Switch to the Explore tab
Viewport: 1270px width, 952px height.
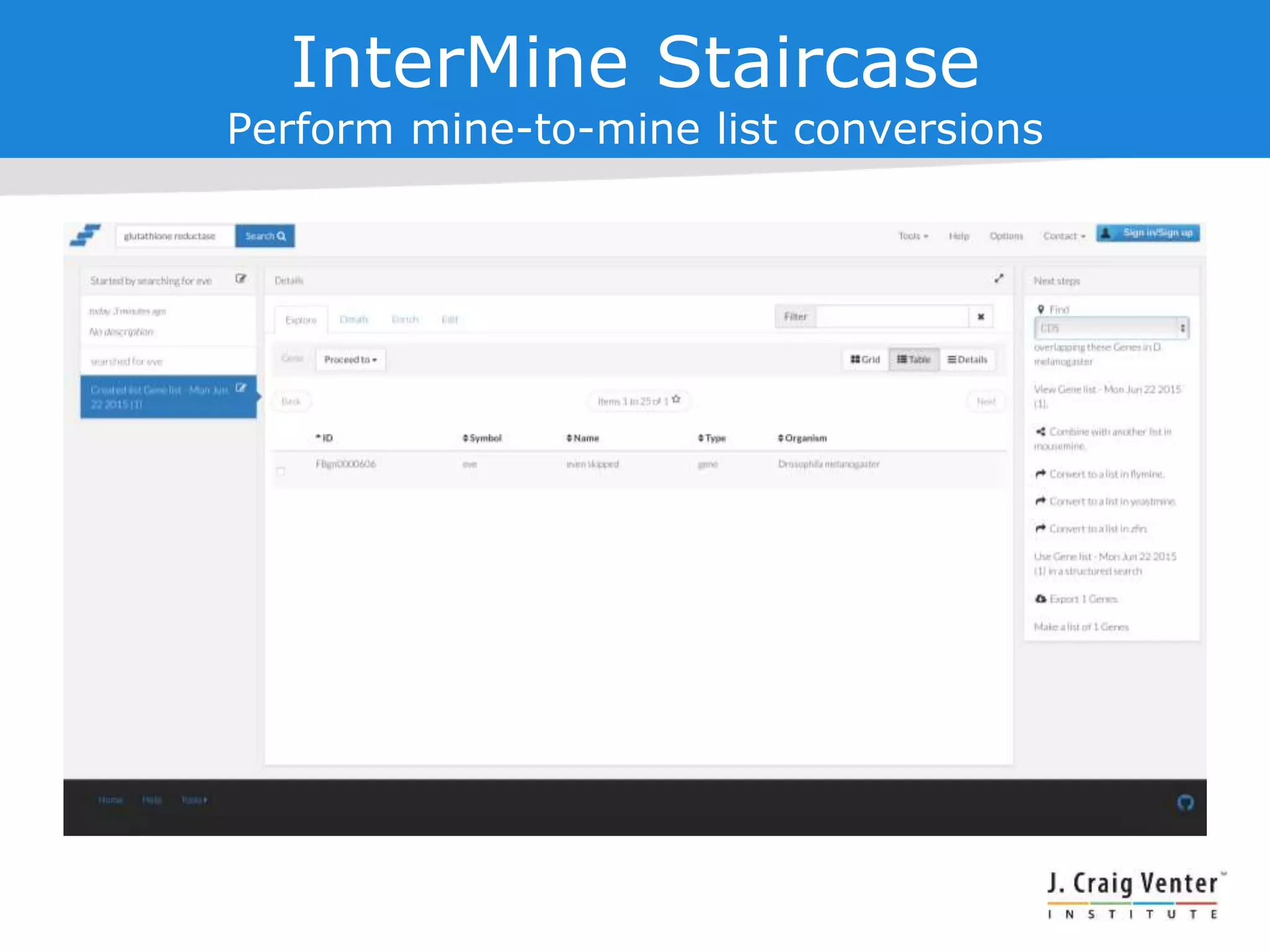click(x=301, y=320)
